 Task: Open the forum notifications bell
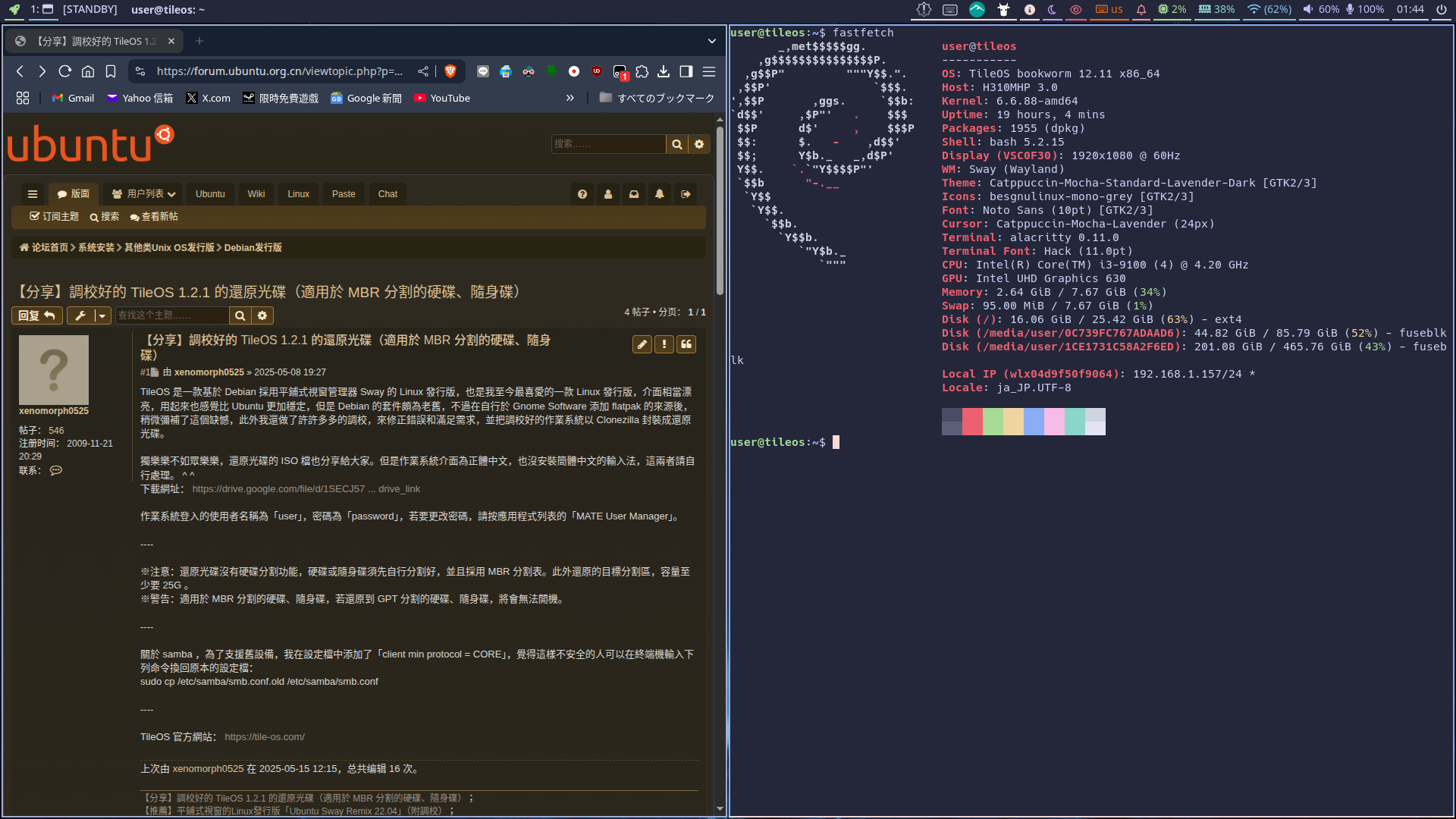pyautogui.click(x=660, y=194)
